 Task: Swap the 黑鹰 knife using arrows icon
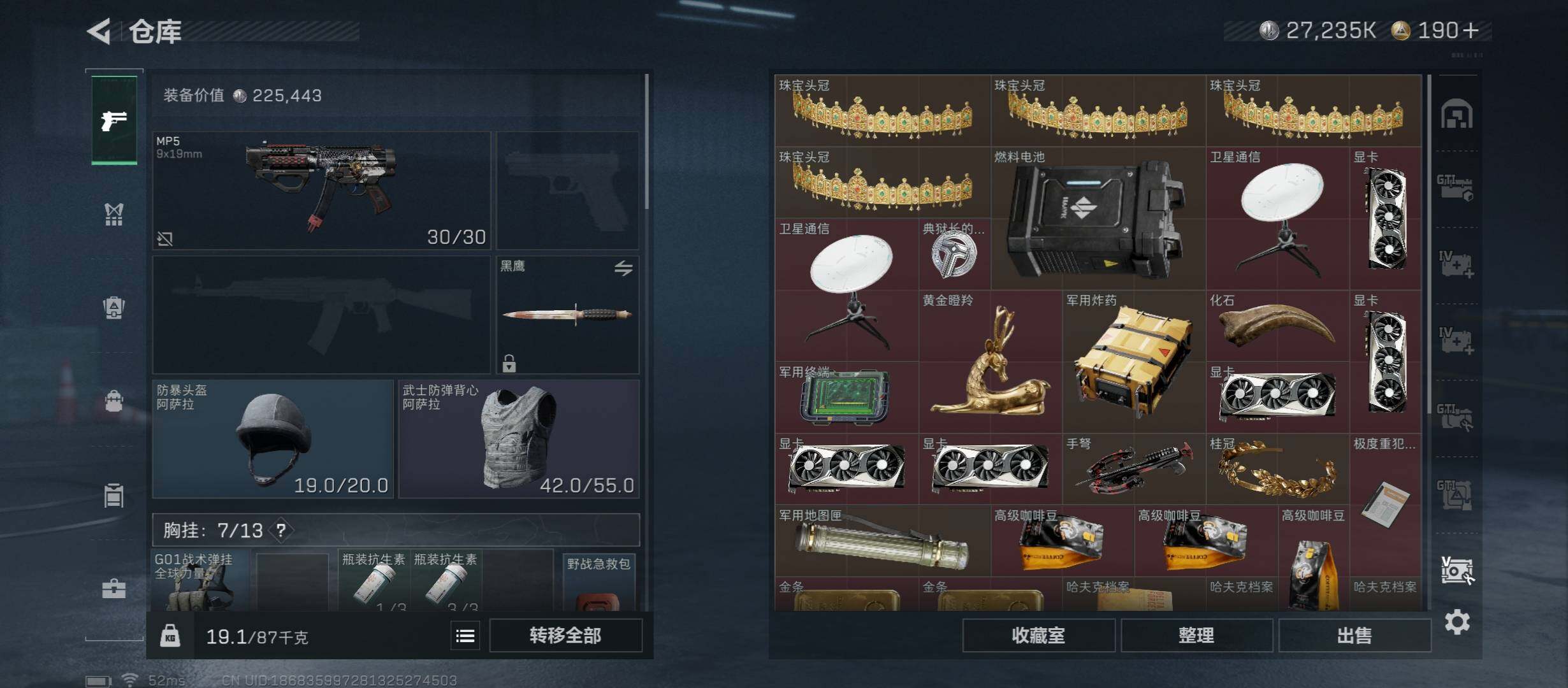point(623,268)
